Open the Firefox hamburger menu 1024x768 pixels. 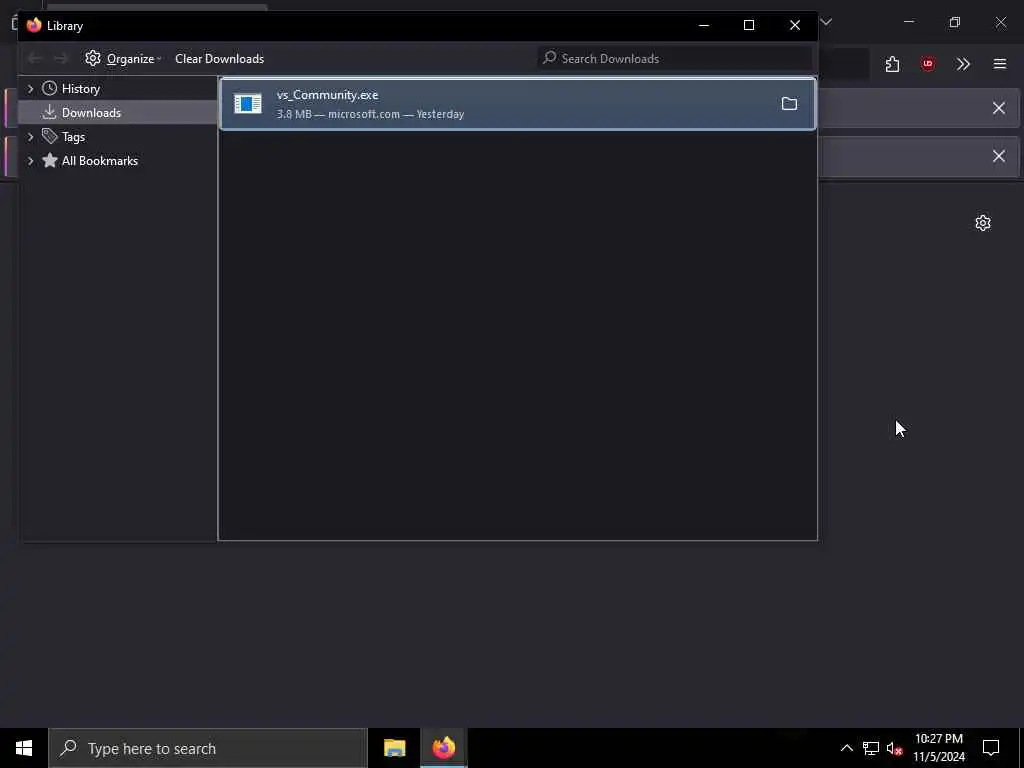999,64
